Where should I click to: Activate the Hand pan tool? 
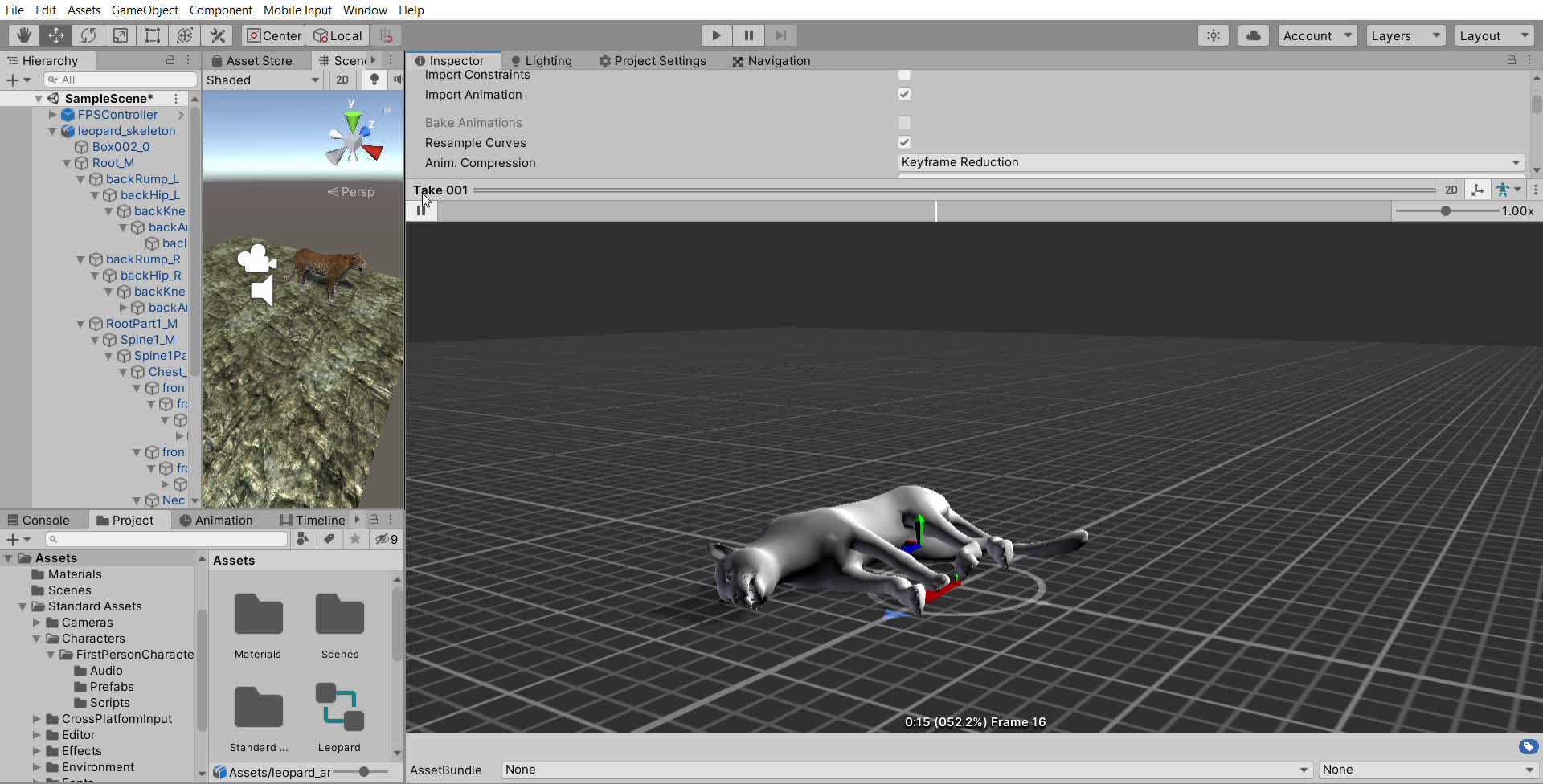(23, 35)
